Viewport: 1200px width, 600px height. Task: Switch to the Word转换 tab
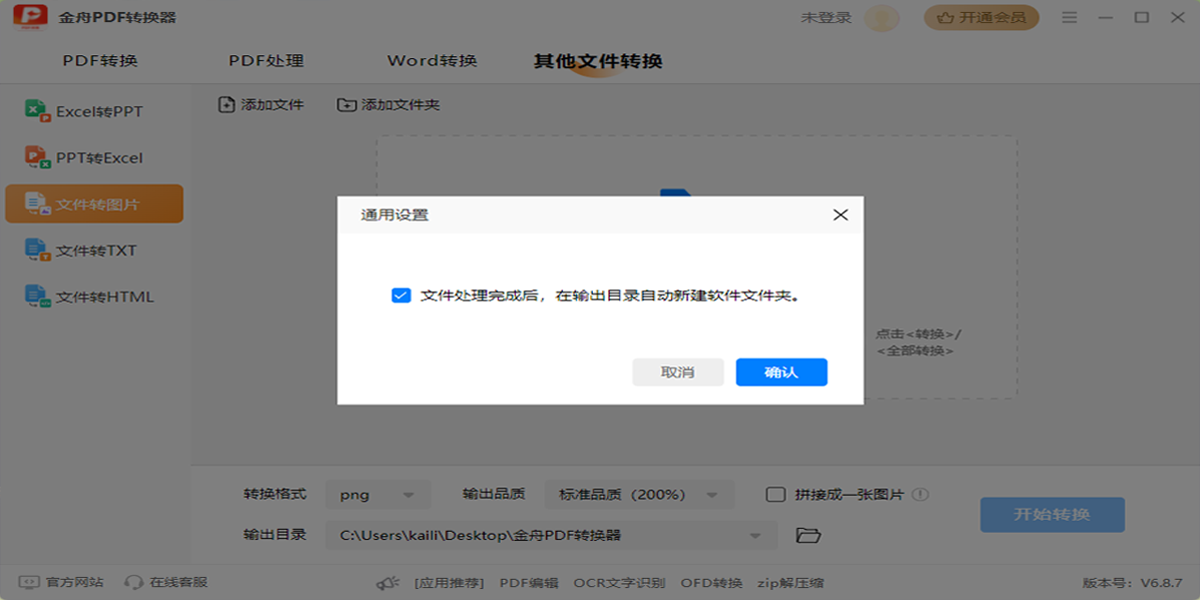(431, 60)
